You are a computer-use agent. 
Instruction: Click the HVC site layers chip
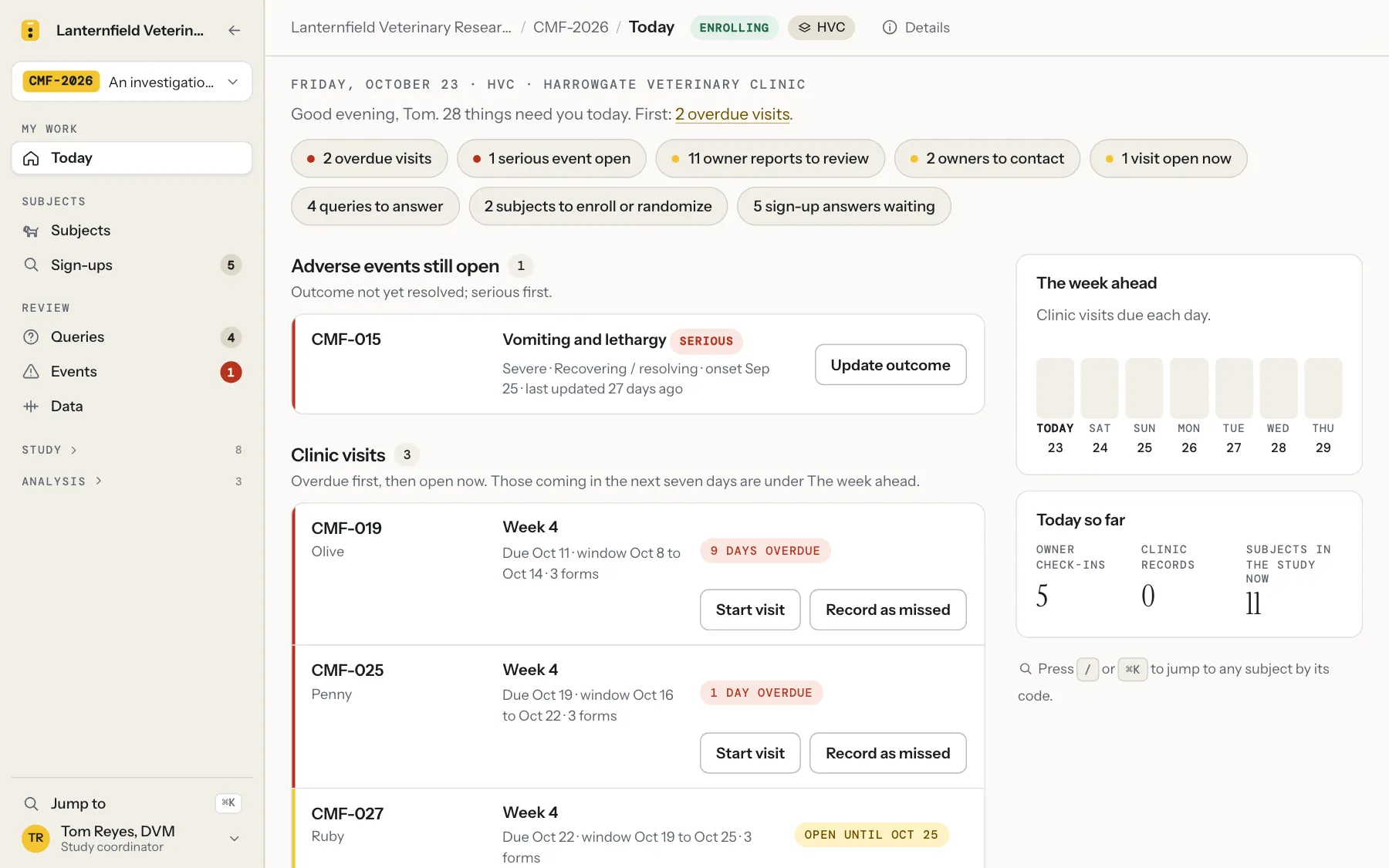click(821, 28)
